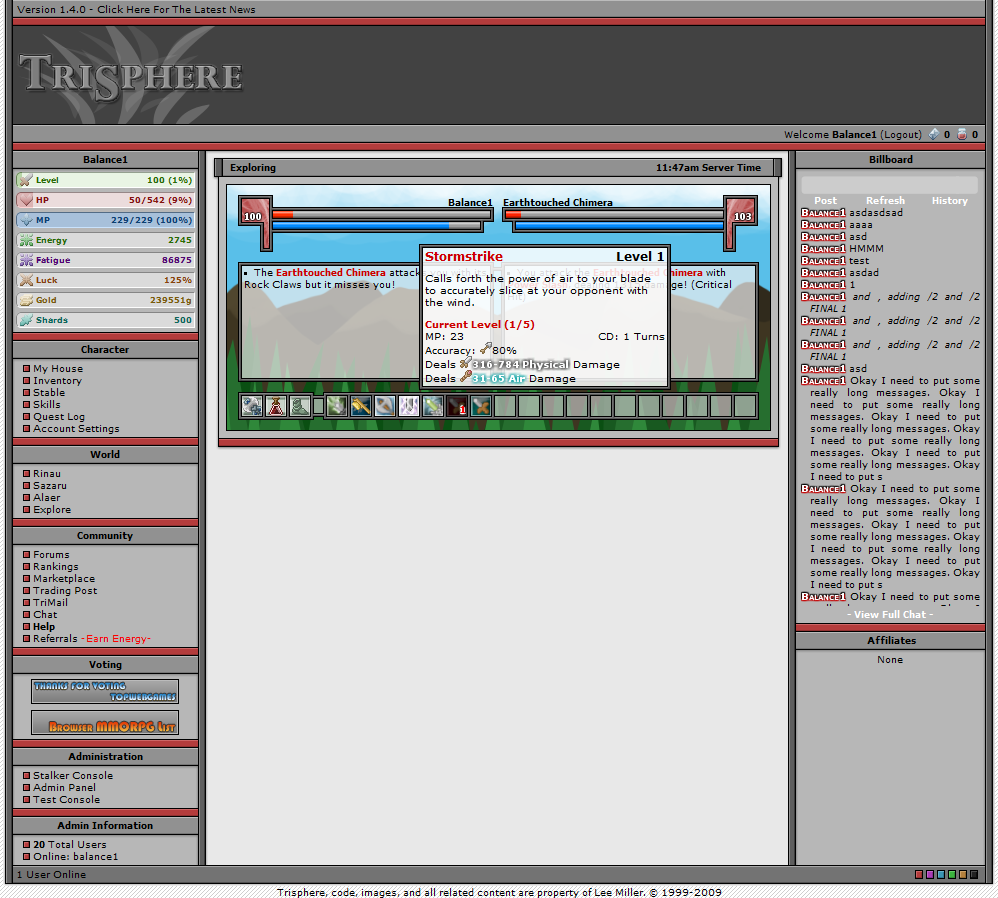Open the Trading Post

click(x=65, y=591)
